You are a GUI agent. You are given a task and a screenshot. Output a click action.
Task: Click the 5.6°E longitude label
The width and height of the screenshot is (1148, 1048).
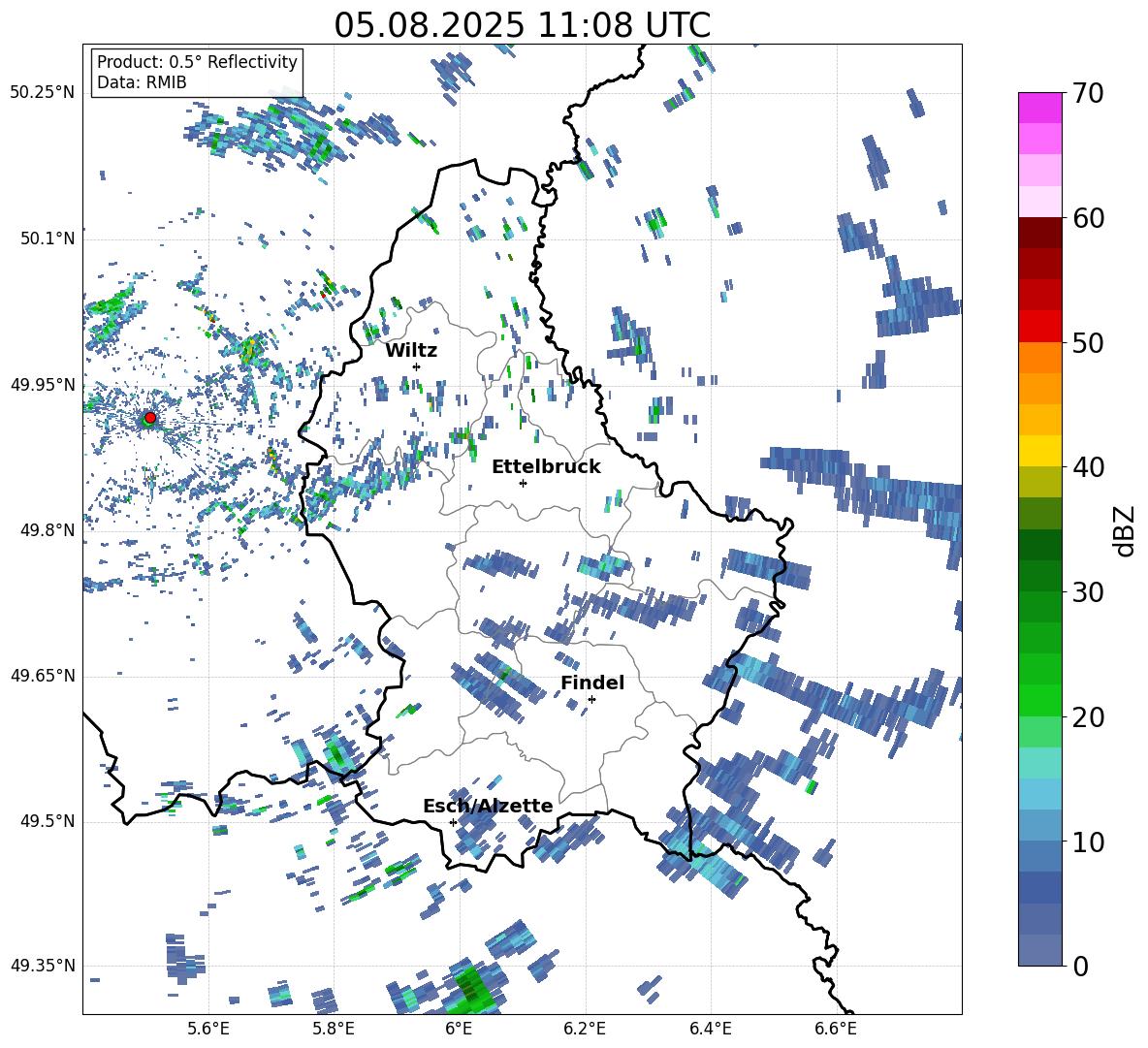click(x=208, y=1029)
